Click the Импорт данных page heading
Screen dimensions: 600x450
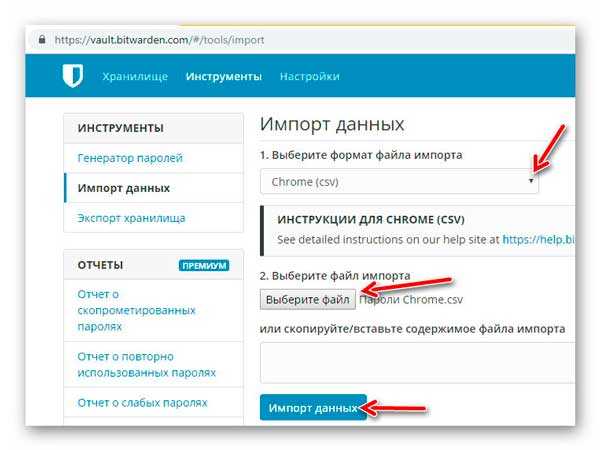[x=332, y=124]
